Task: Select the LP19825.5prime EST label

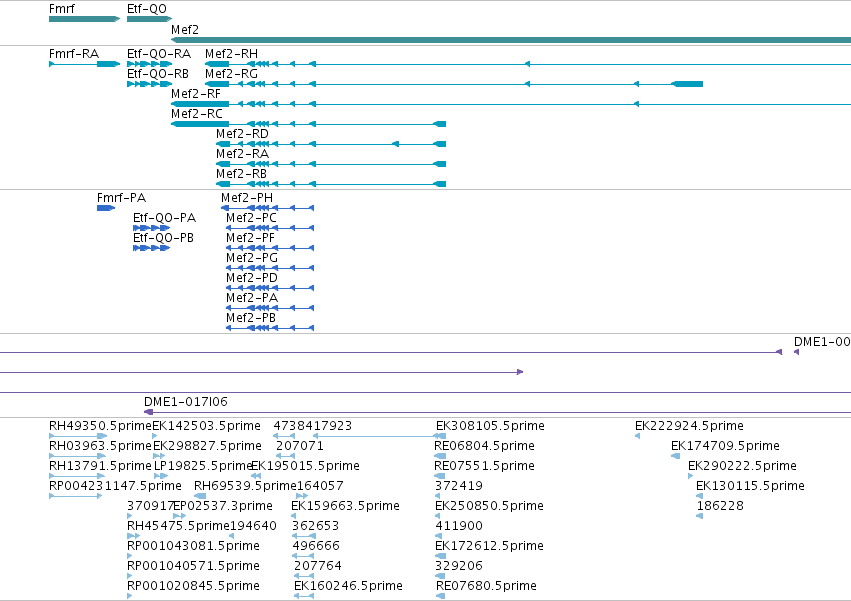Action: [x=203, y=466]
